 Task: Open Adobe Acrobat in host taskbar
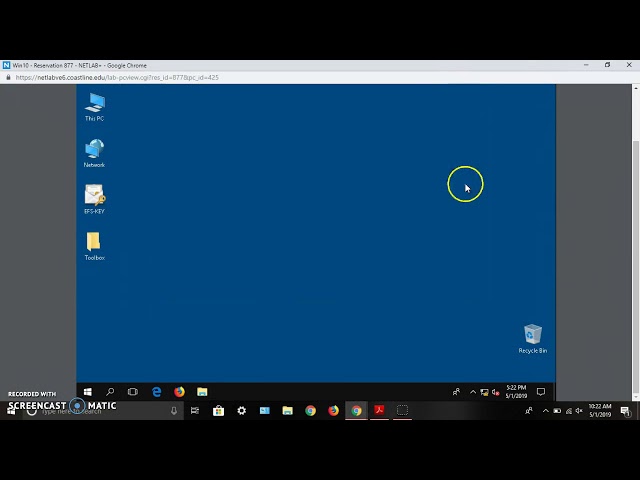[379, 410]
